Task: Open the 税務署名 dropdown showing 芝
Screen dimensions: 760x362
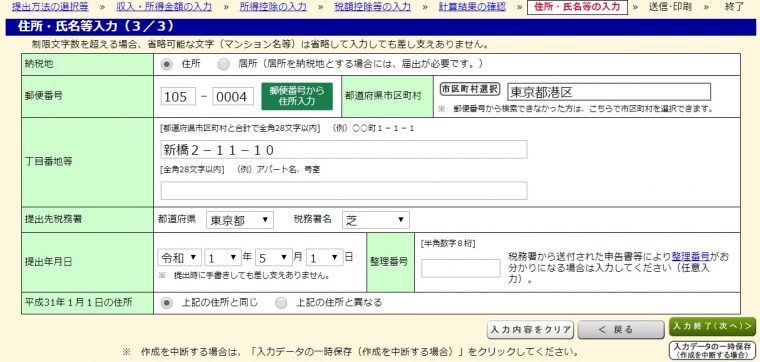Action: click(376, 220)
